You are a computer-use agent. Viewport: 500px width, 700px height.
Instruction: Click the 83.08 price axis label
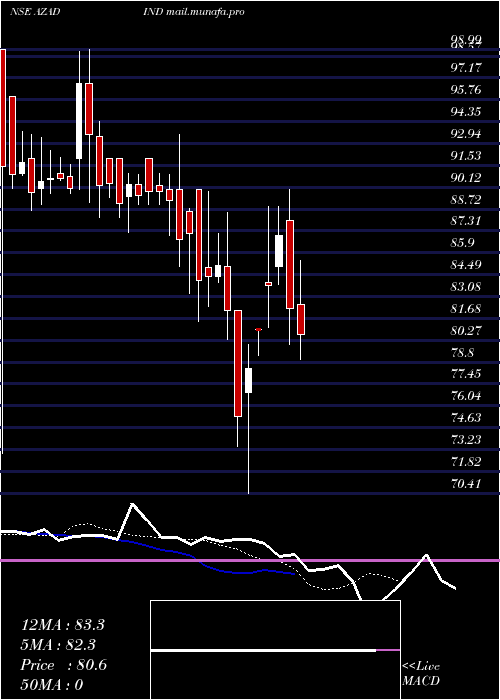(466, 287)
